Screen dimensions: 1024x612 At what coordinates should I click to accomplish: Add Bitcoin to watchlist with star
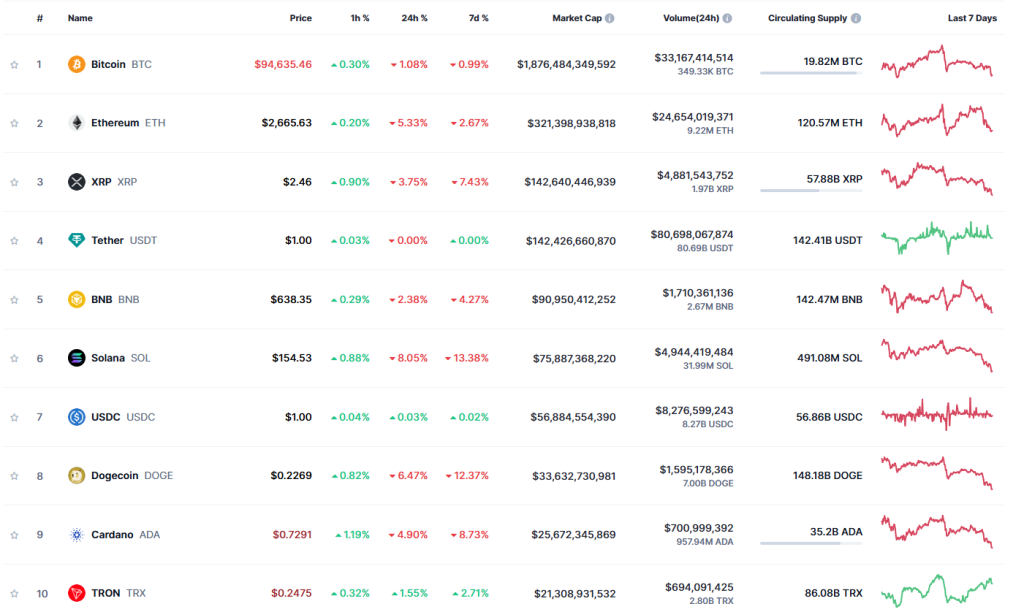pyautogui.click(x=14, y=65)
